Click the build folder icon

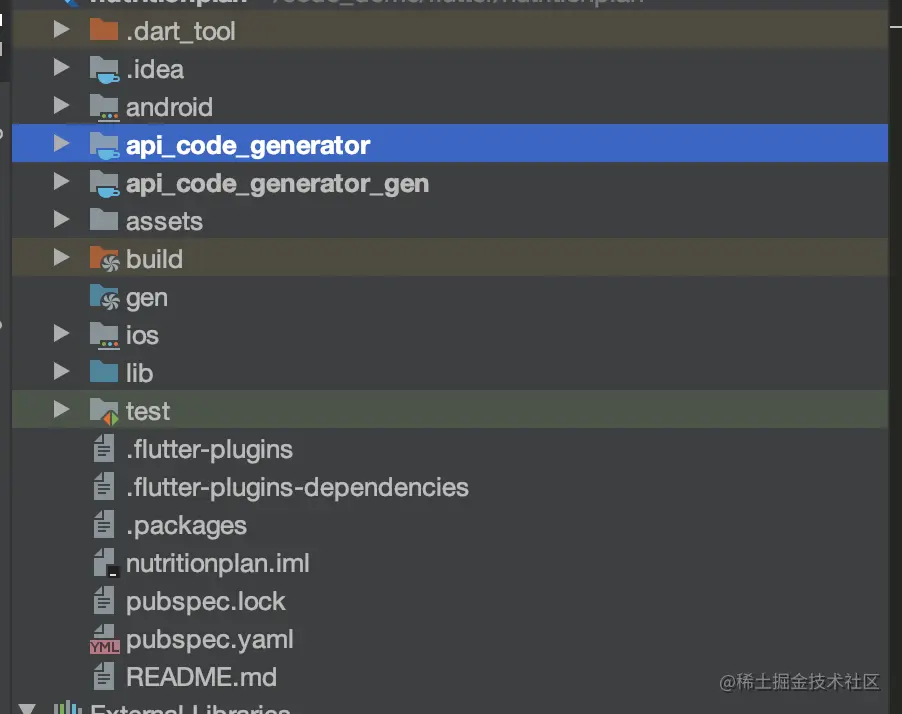[103, 260]
